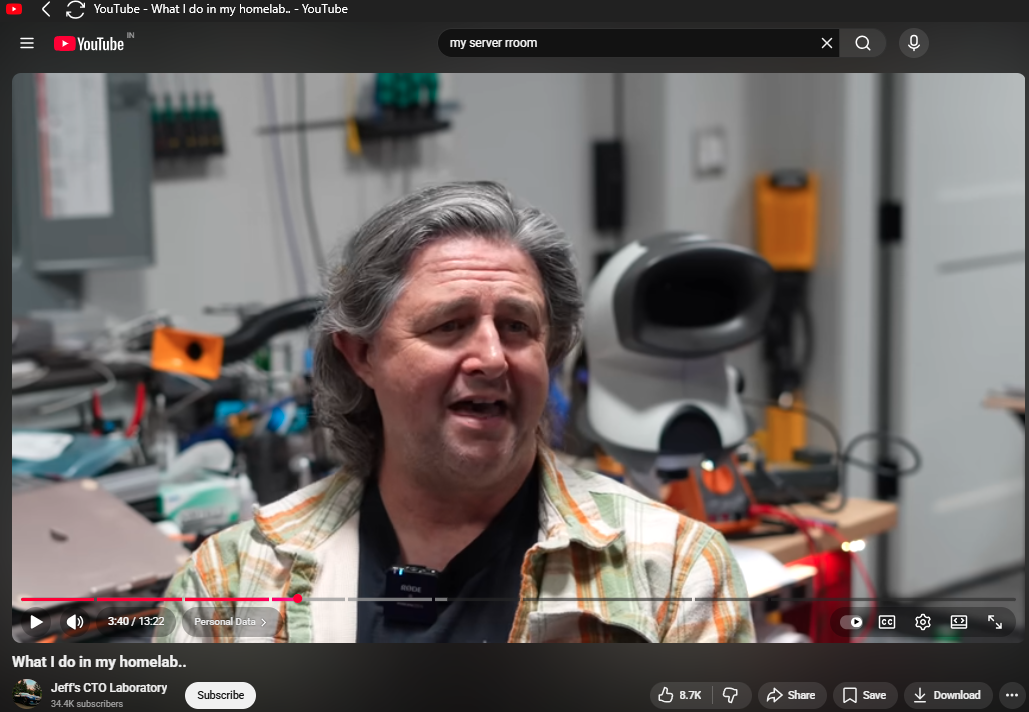
Task: Switch to theater mode
Action: [x=959, y=621]
